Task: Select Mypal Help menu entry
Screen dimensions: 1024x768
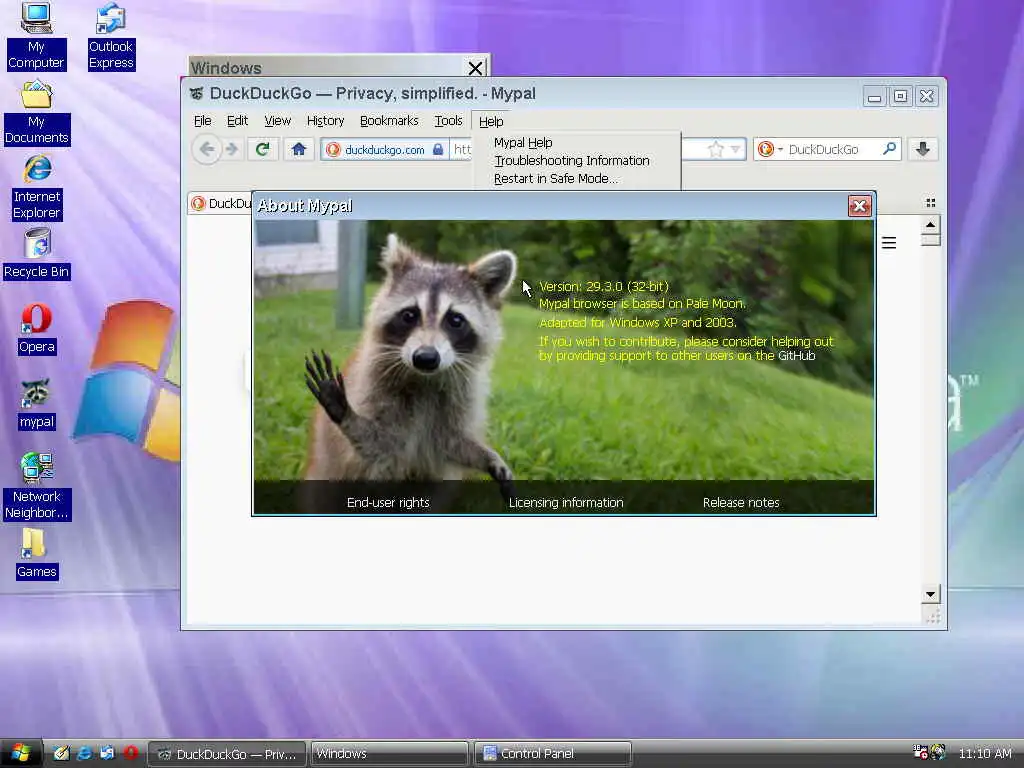Action: [x=523, y=142]
